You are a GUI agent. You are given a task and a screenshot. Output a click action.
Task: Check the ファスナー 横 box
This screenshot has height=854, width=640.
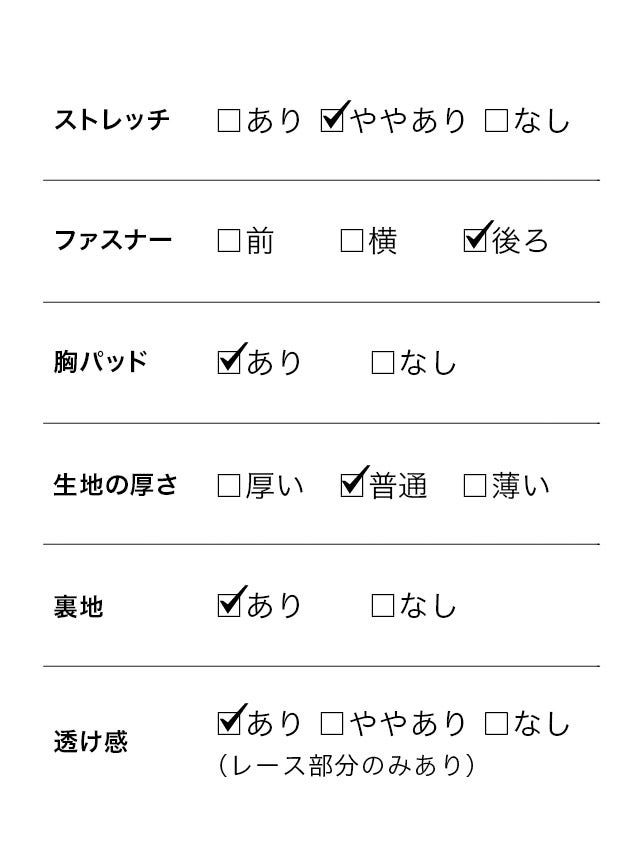pos(352,241)
